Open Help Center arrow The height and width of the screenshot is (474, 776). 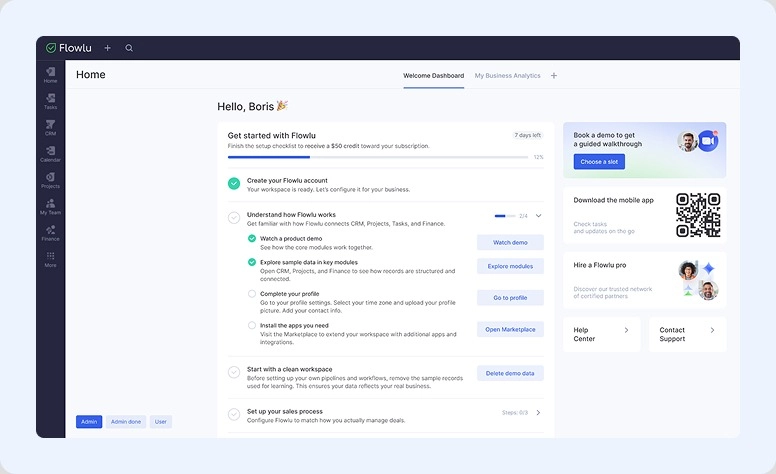pos(627,330)
